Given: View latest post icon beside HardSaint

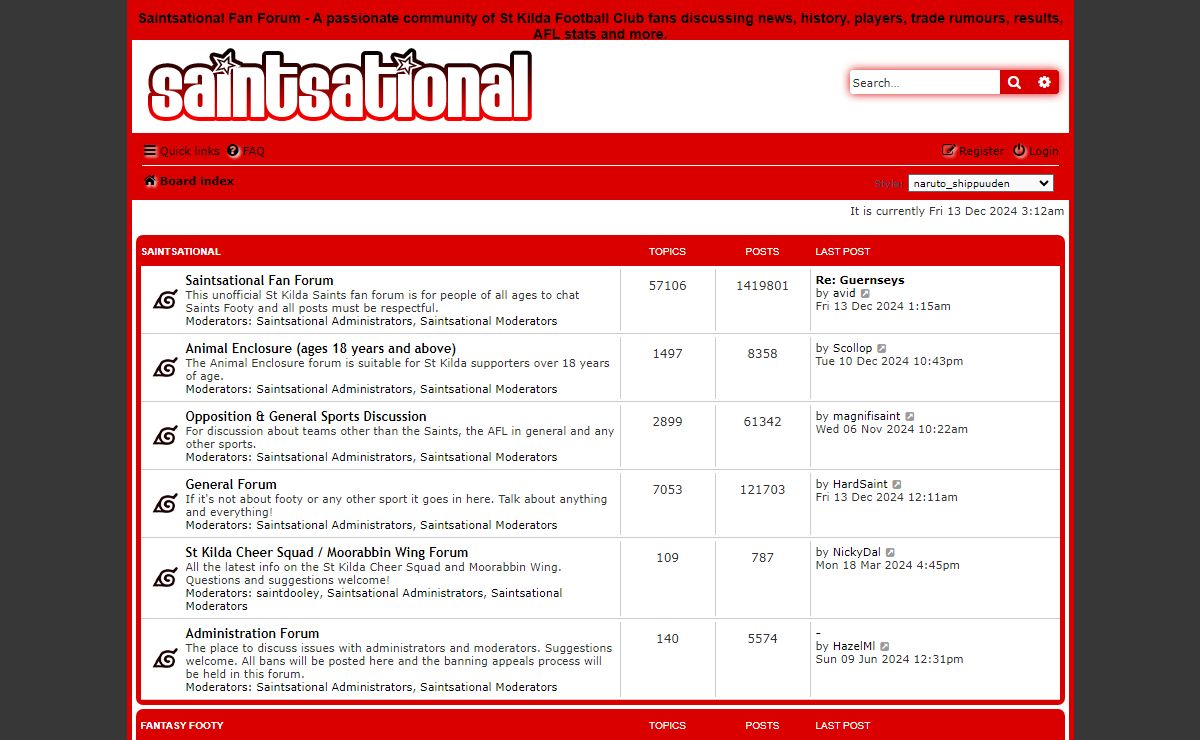Looking at the screenshot, I should (x=897, y=485).
